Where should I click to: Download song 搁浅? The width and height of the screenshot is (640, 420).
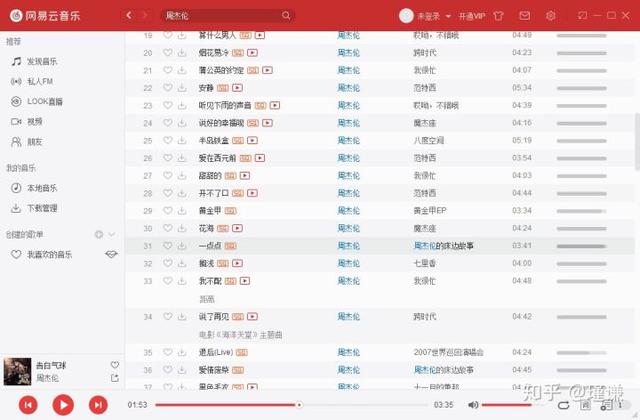click(182, 263)
